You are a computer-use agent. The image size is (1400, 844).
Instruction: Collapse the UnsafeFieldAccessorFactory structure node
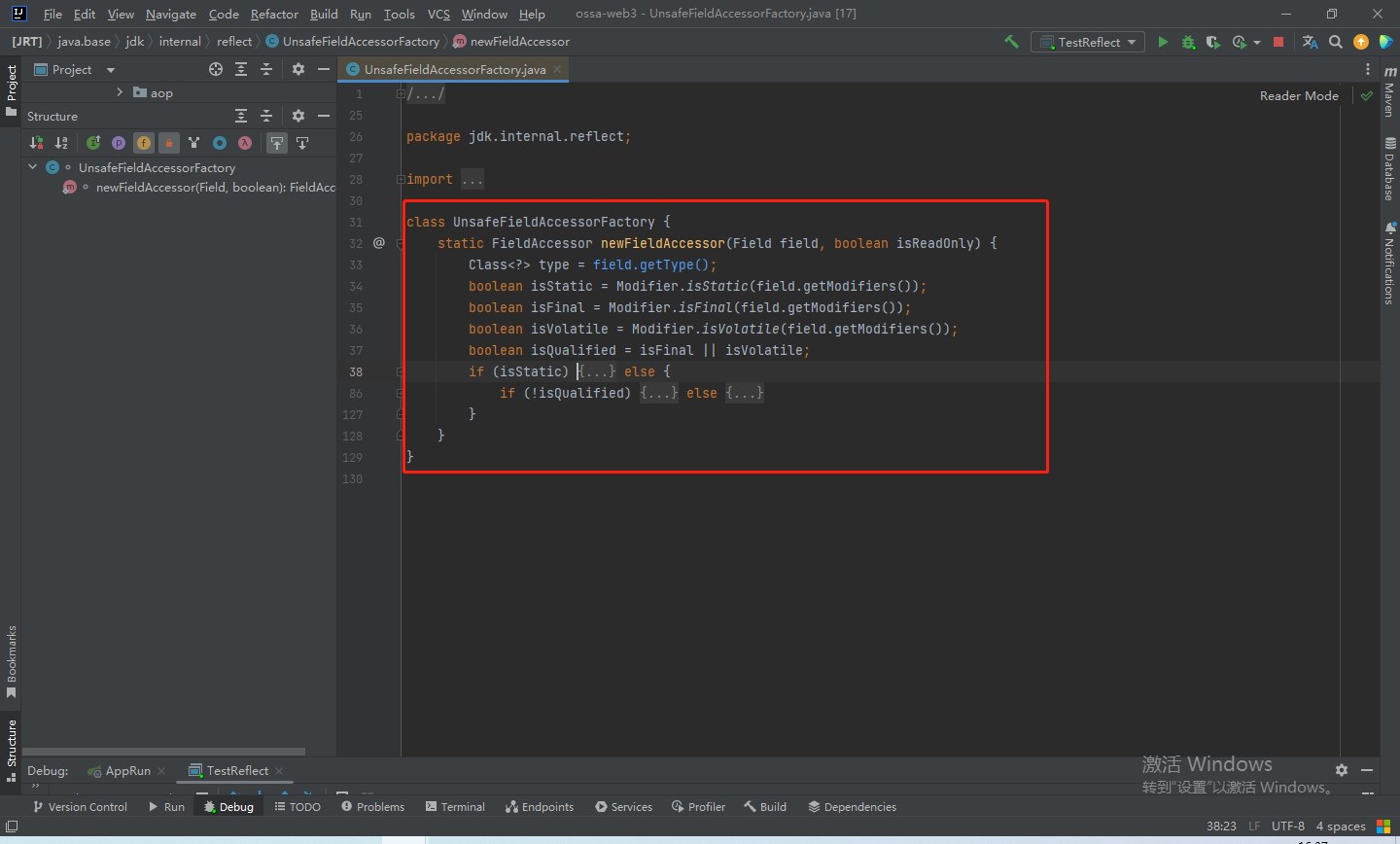pyautogui.click(x=33, y=167)
